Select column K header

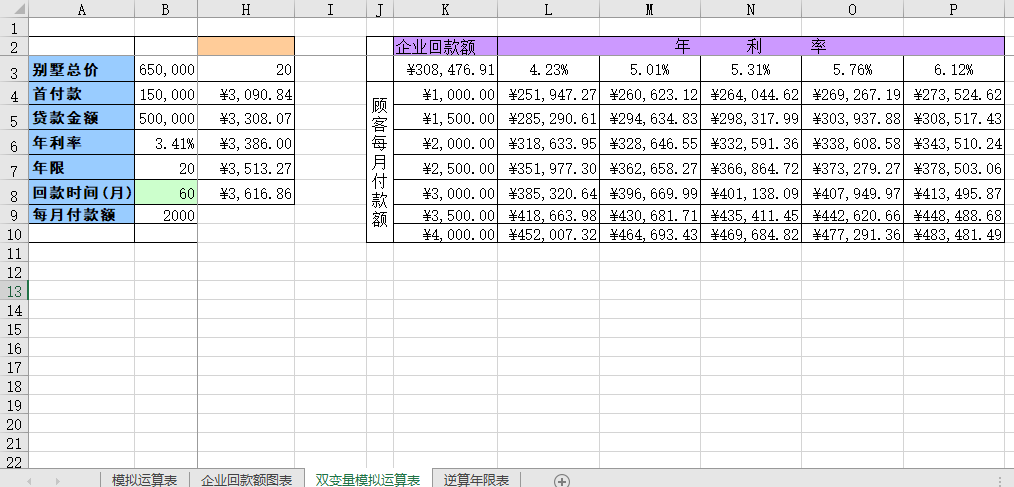coord(445,10)
